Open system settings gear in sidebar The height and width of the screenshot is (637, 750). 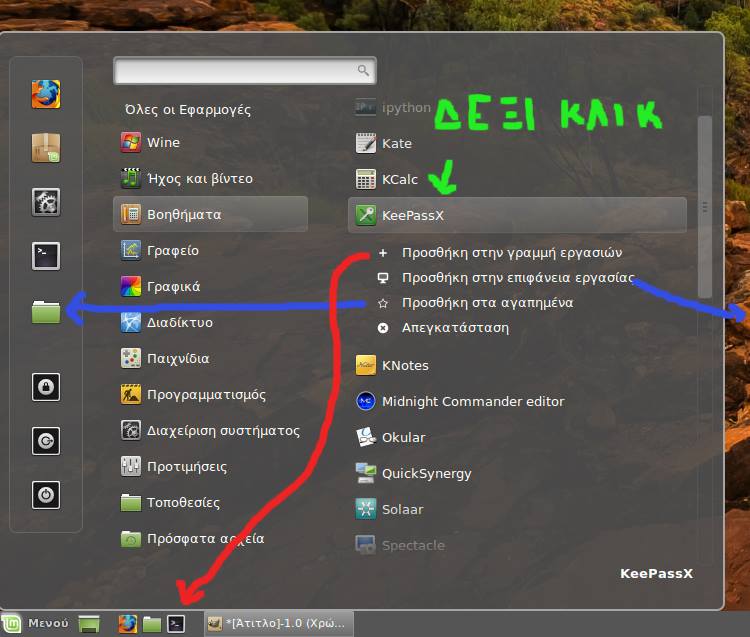(x=46, y=202)
